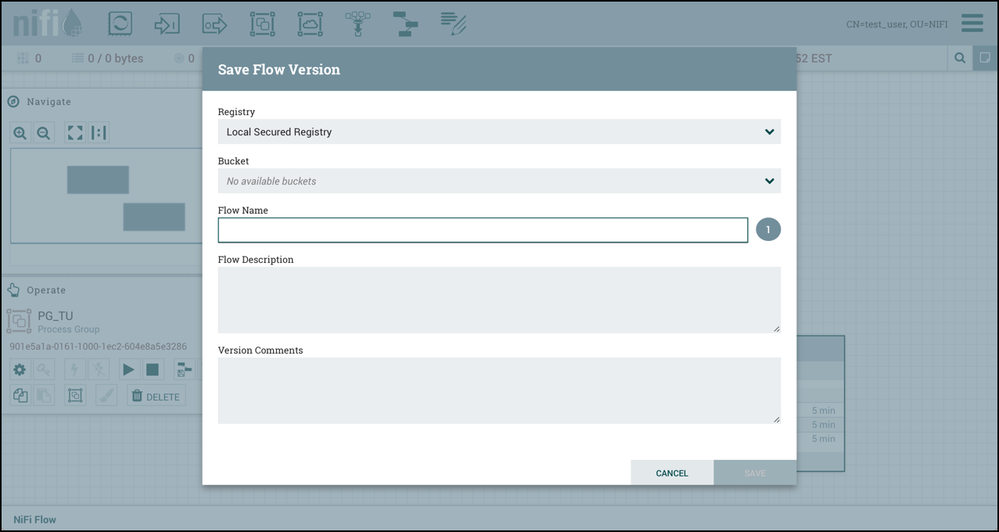Select the Output Port toolbar icon

pyautogui.click(x=215, y=24)
